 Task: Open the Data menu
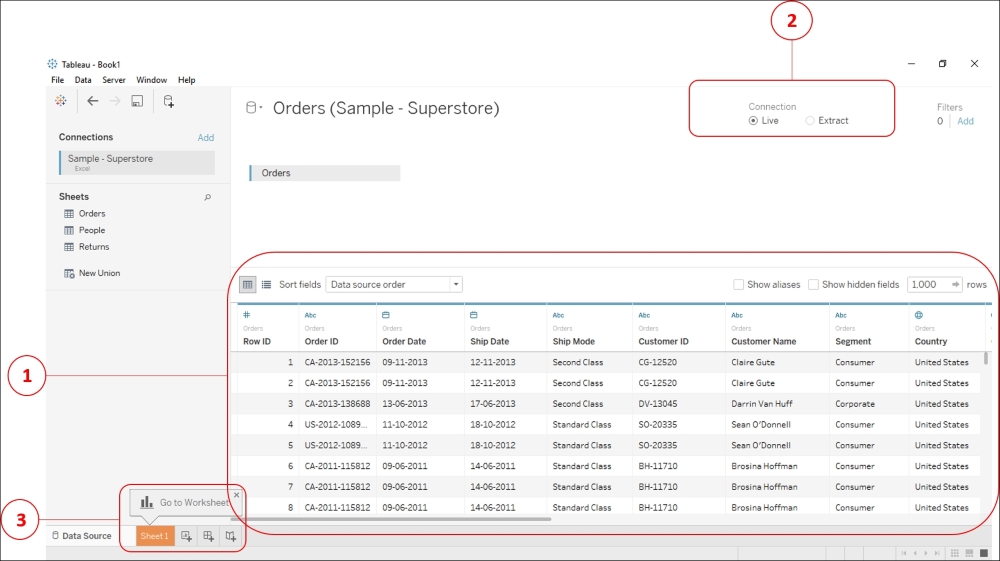tap(83, 80)
